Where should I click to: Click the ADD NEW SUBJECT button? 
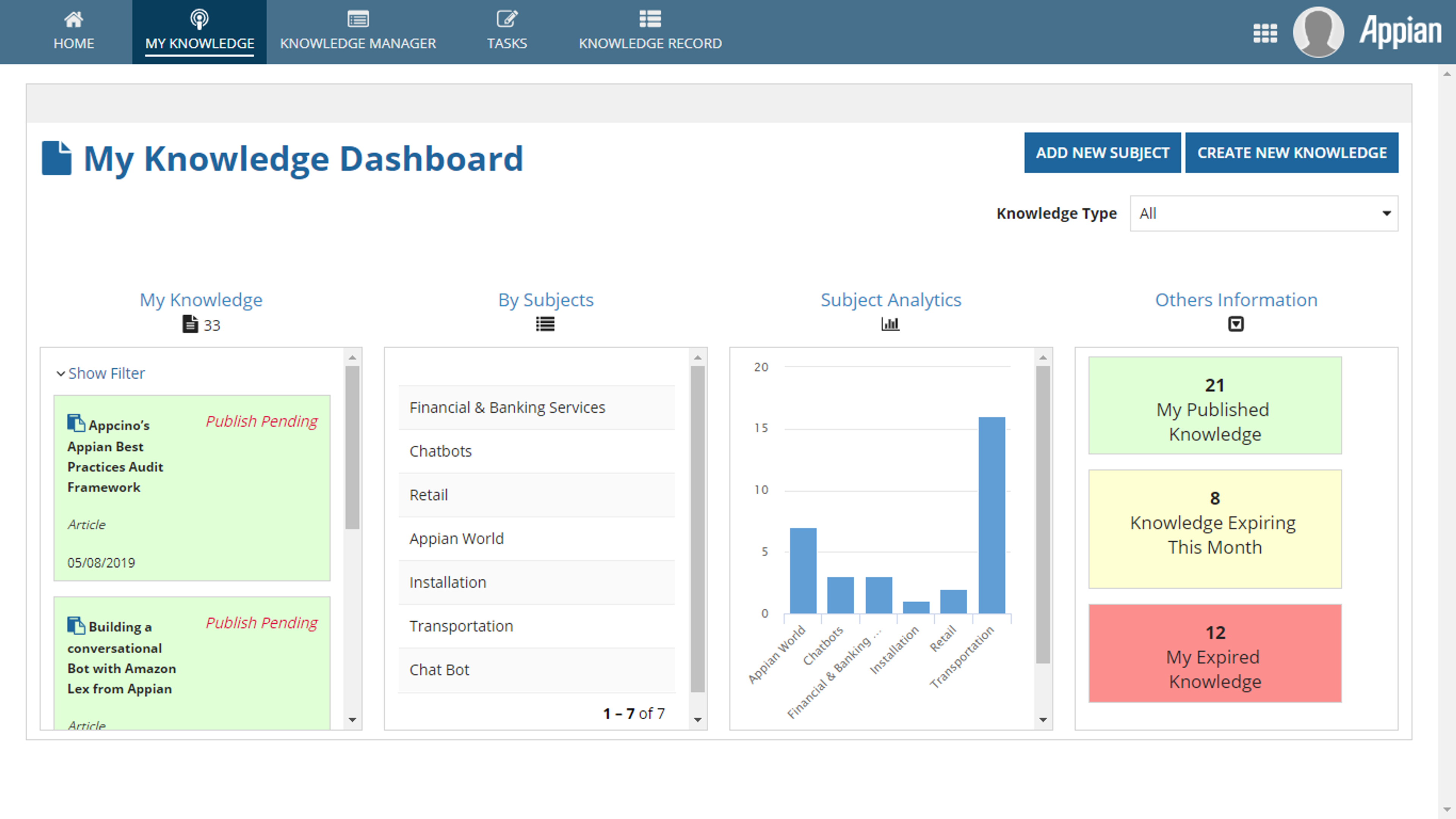tap(1102, 153)
